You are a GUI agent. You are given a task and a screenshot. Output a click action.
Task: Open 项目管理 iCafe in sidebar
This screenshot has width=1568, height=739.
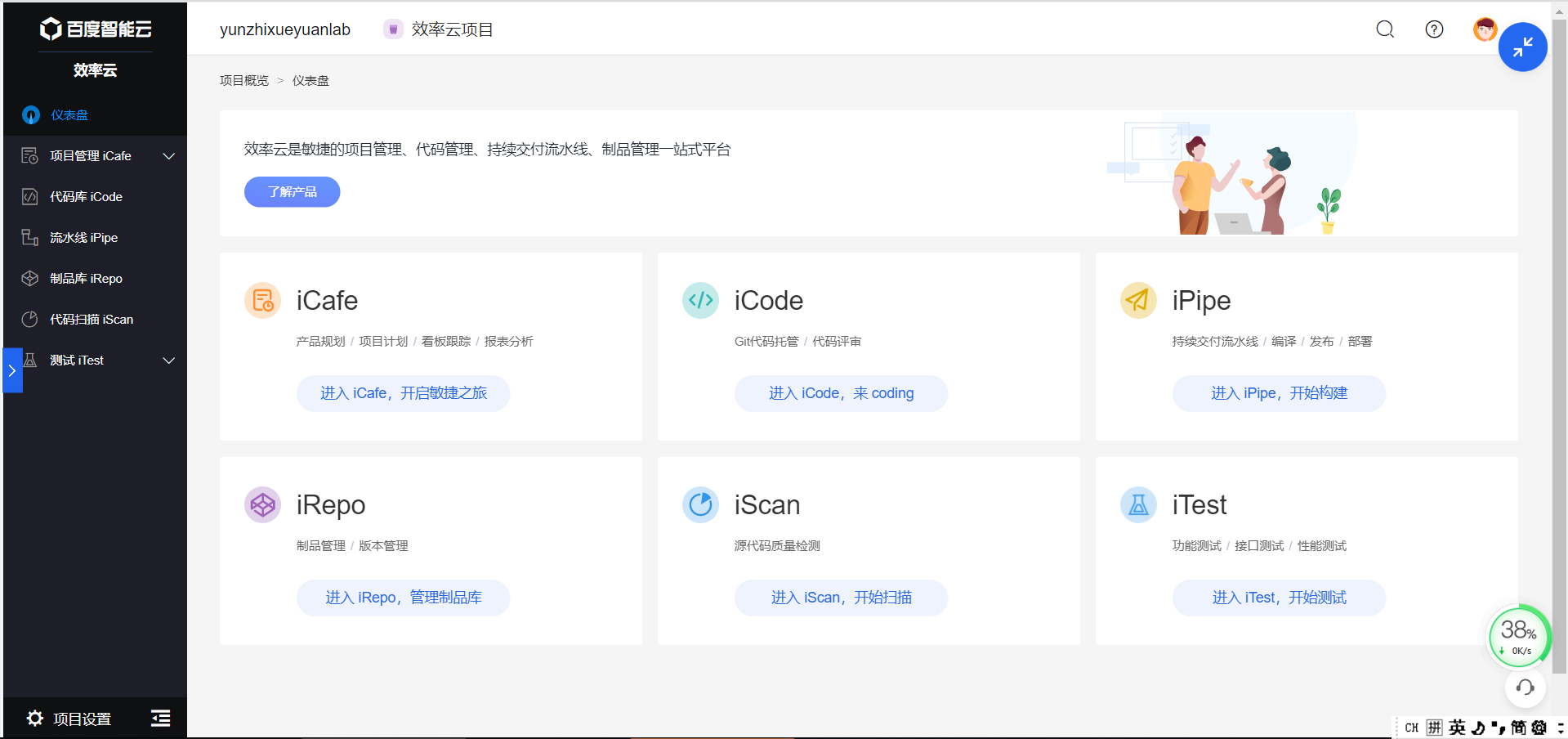coord(95,156)
